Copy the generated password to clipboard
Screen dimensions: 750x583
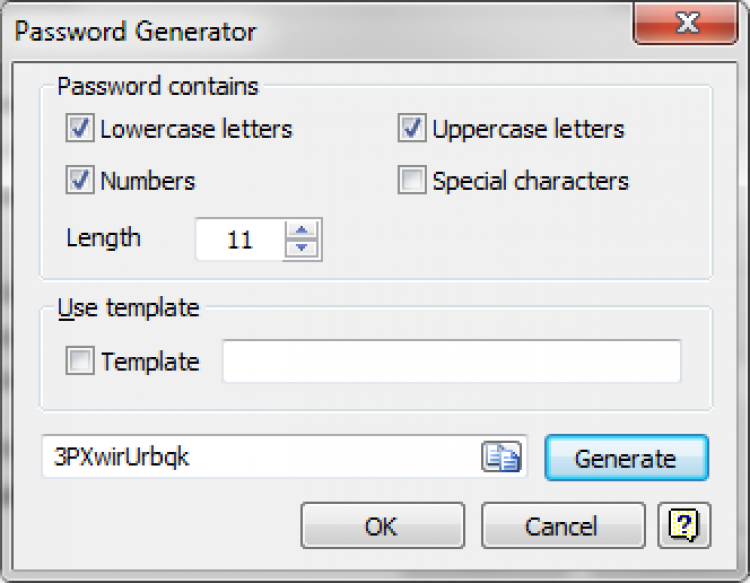click(502, 458)
